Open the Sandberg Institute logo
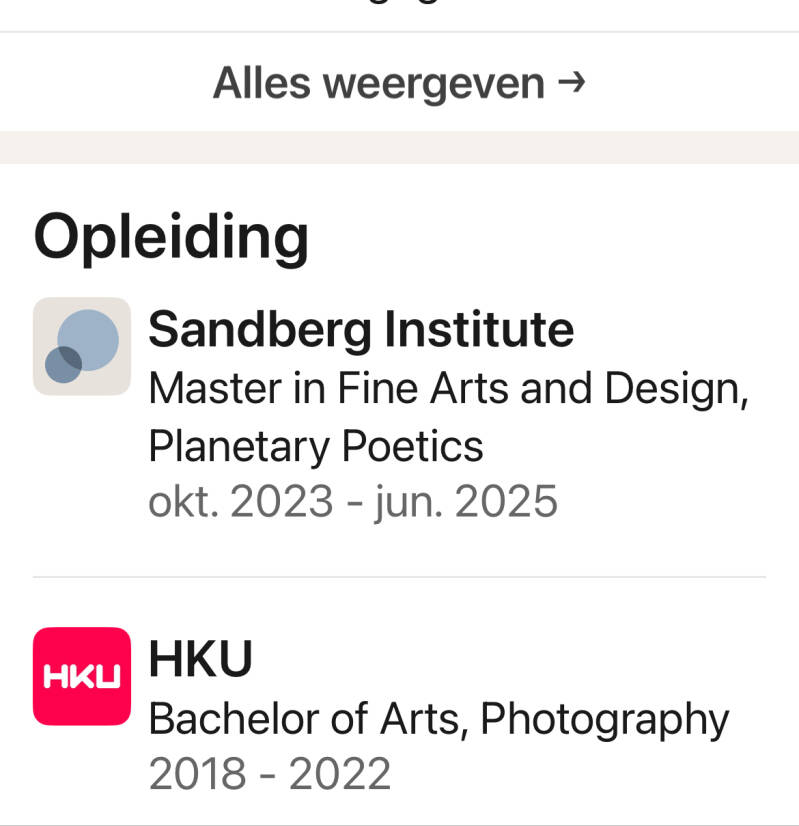The image size is (799, 826). pyautogui.click(x=82, y=346)
